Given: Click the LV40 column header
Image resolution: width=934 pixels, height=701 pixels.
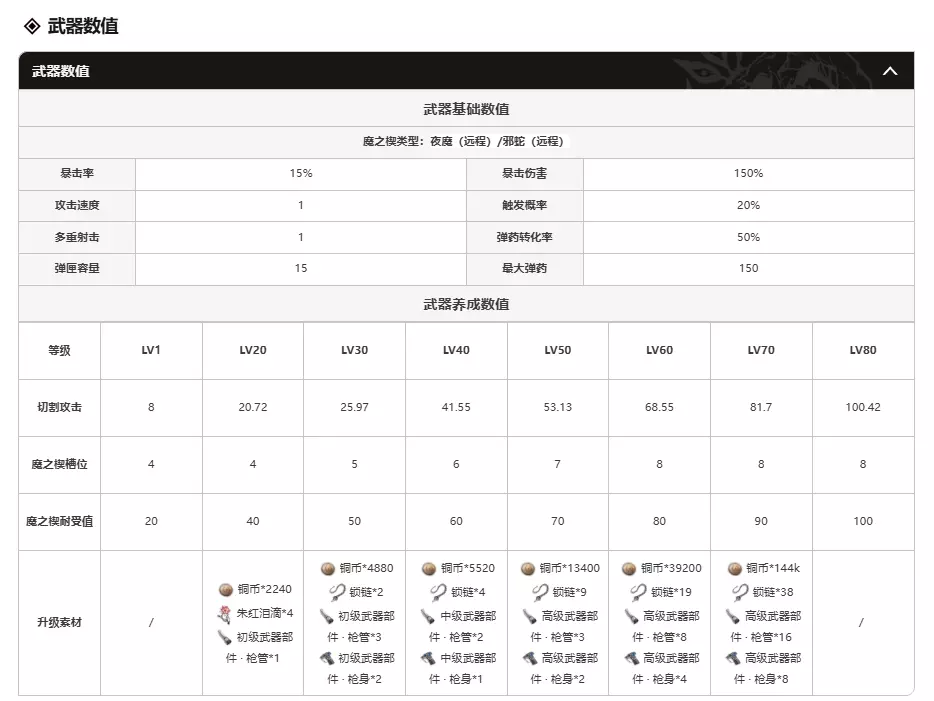Looking at the screenshot, I should coord(456,350).
